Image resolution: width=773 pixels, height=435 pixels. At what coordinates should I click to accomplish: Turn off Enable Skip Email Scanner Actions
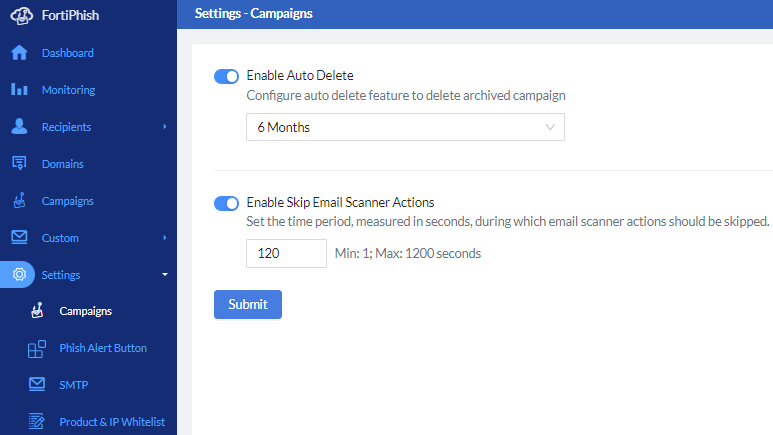point(226,203)
